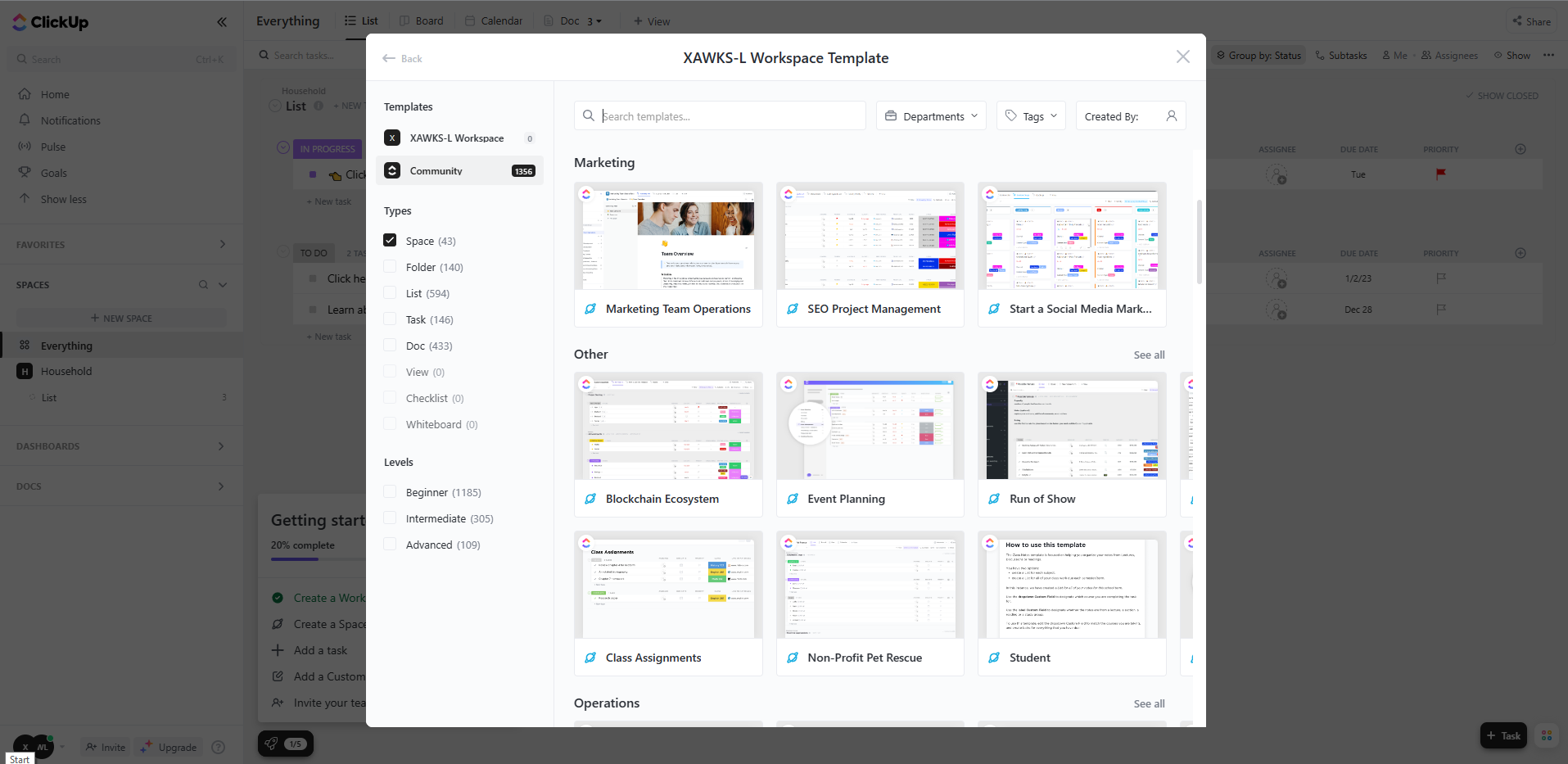1568x764 pixels.
Task: Click the search magnifier in Spaces section
Action: 203,285
